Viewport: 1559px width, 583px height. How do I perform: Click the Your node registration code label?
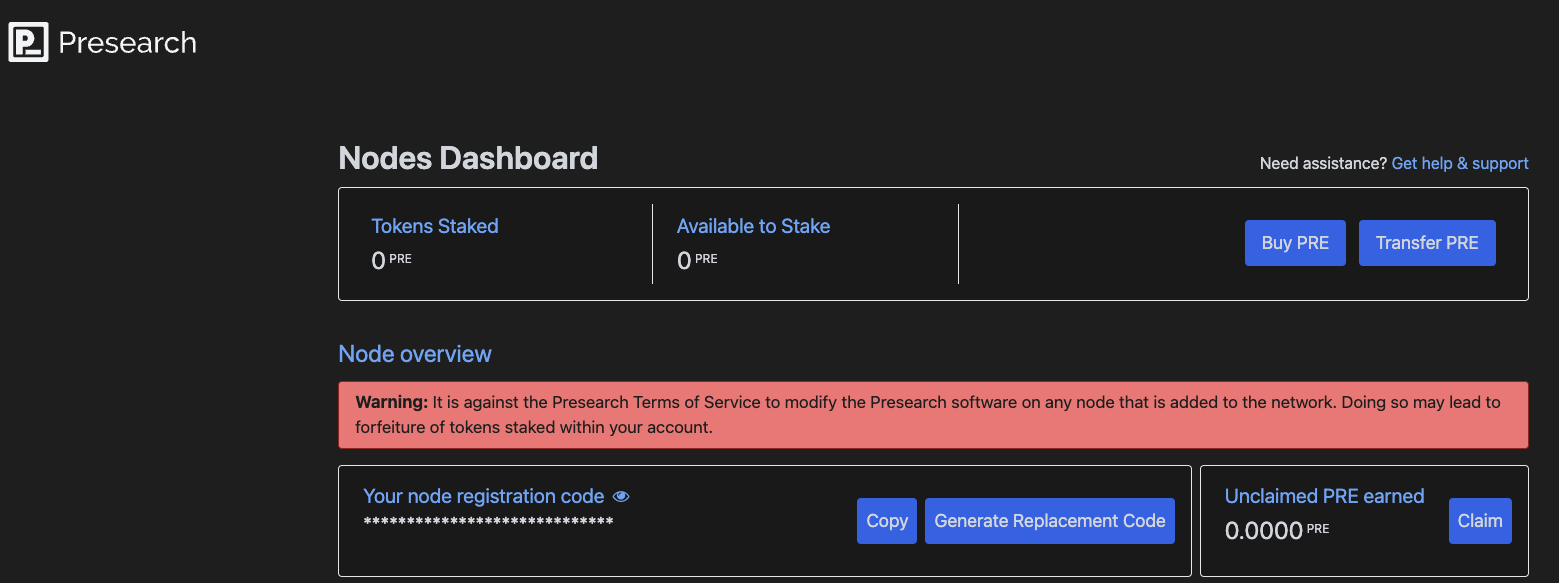483,496
